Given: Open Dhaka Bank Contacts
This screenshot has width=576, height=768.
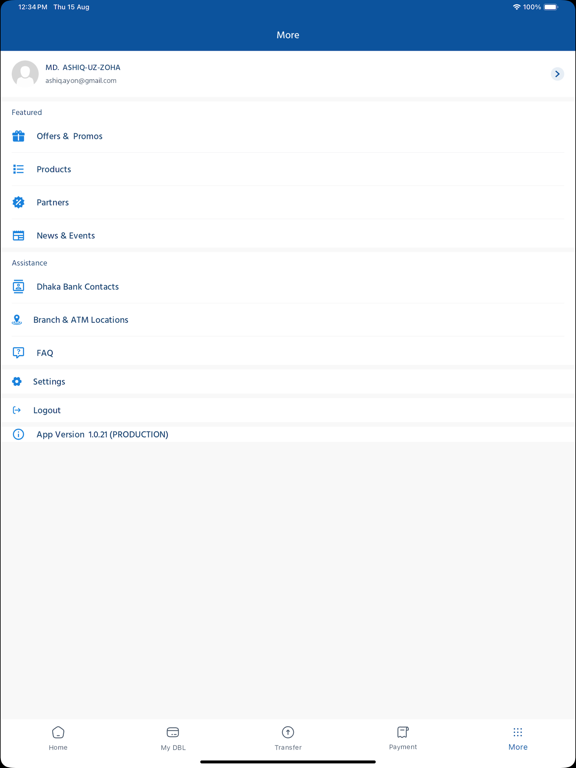Looking at the screenshot, I should pos(288,287).
